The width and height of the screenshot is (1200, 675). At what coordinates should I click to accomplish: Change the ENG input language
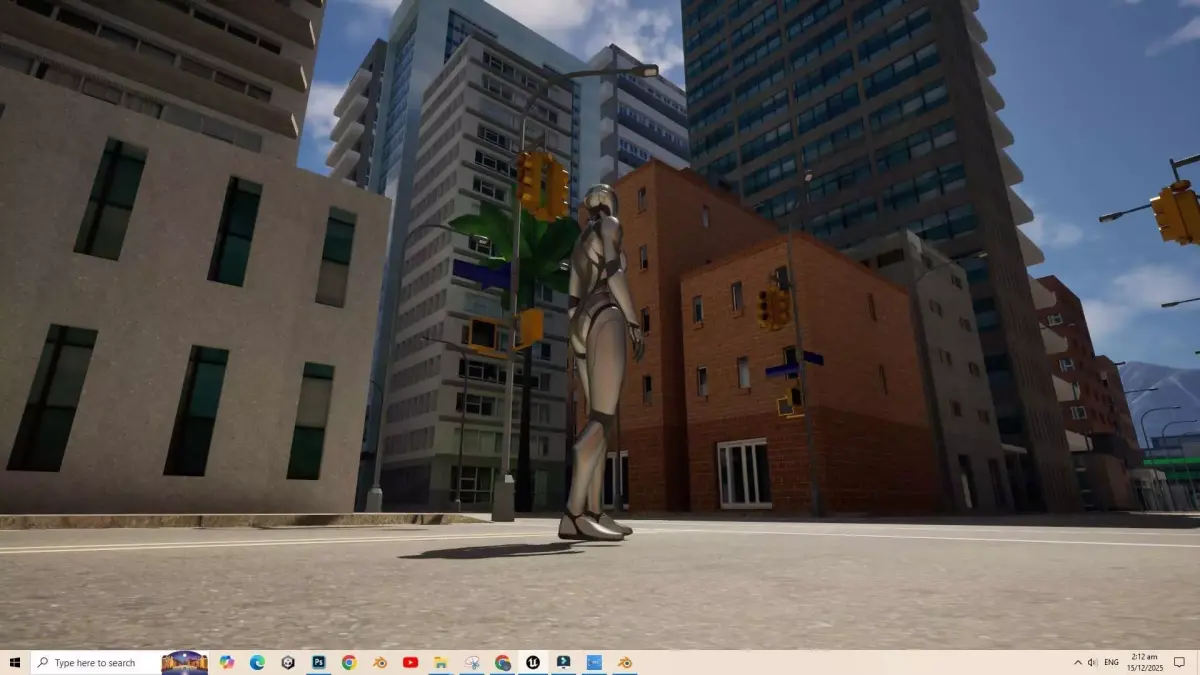(1111, 663)
